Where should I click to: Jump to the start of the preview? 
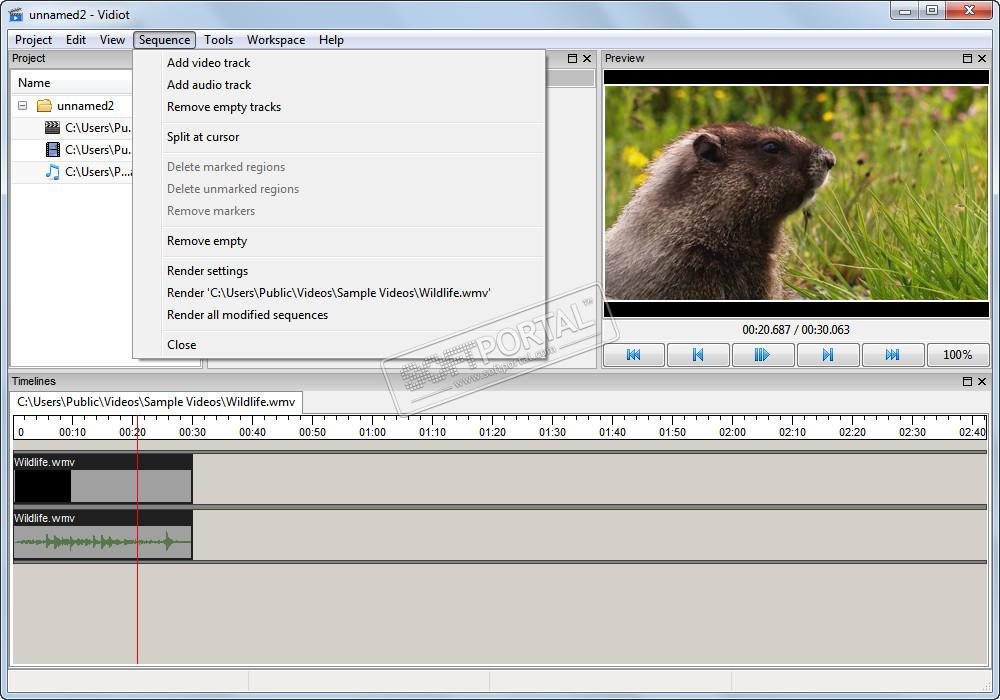(633, 355)
